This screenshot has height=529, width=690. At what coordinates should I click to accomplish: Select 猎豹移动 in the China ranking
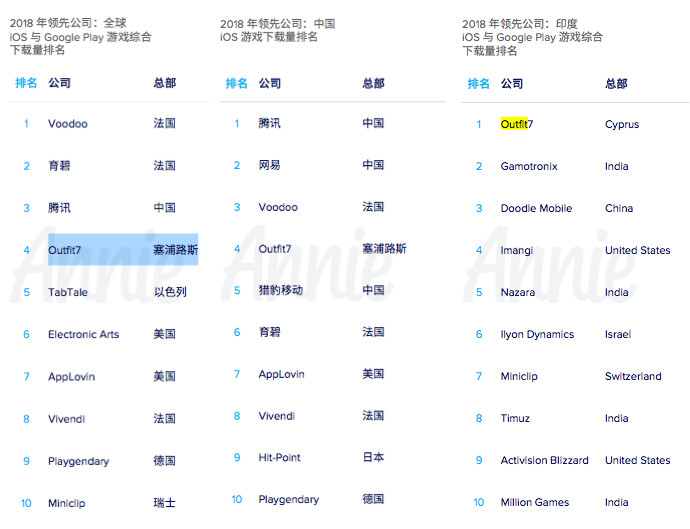(x=280, y=290)
